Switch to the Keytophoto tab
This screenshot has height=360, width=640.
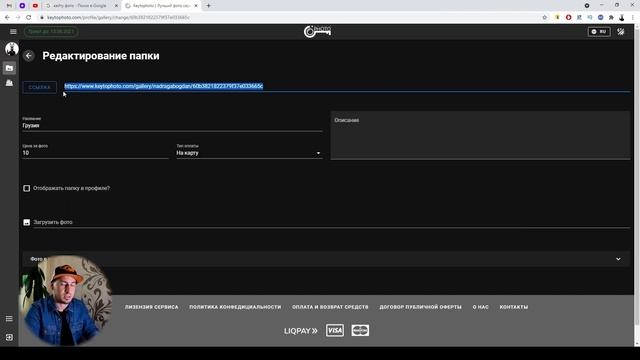point(161,6)
